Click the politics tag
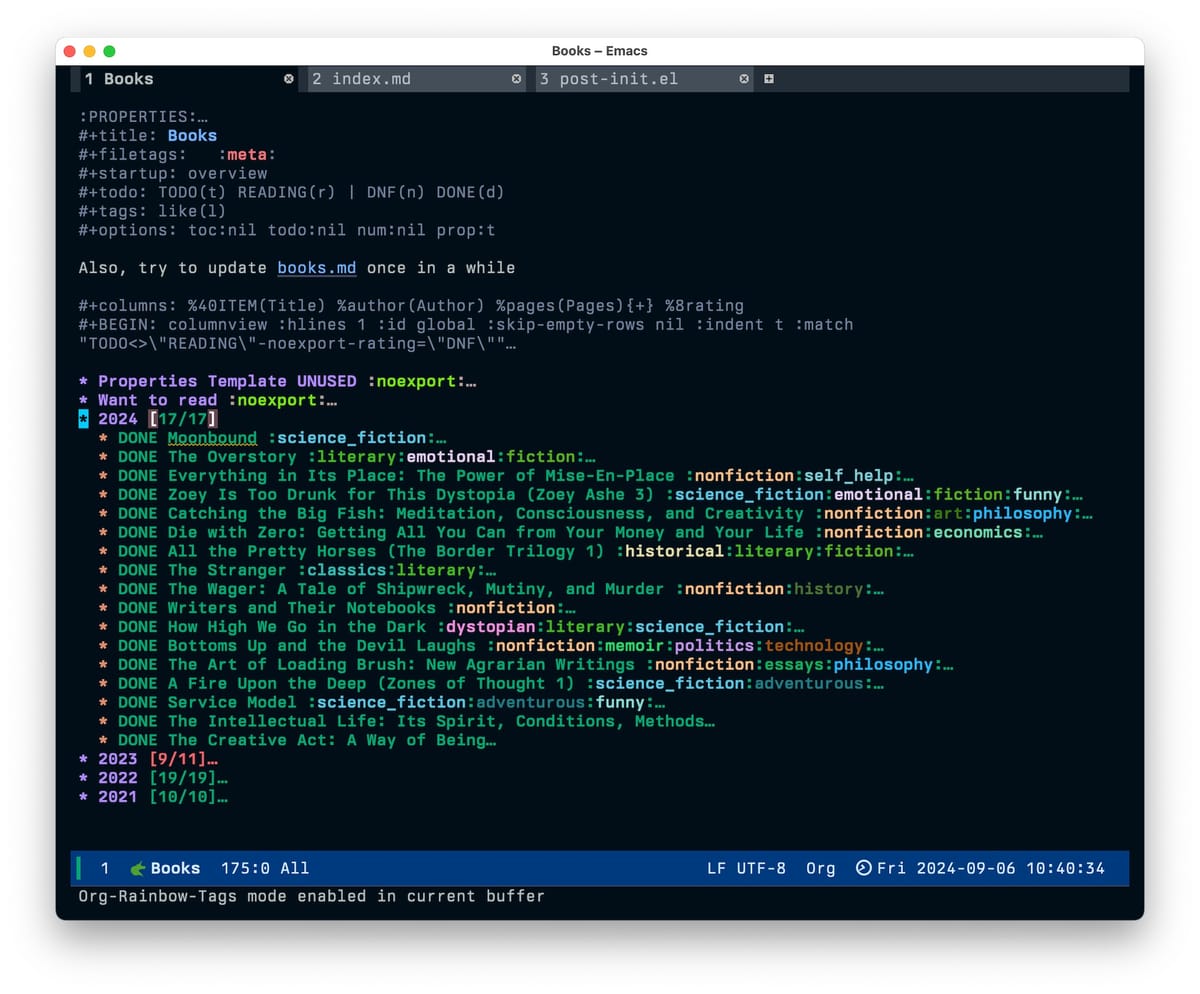Viewport: 1200px width, 994px height. point(715,647)
